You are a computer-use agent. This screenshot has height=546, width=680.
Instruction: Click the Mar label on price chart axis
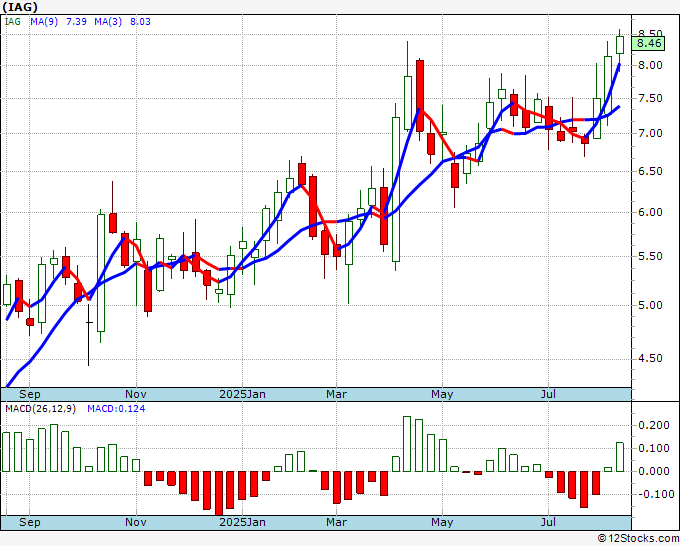(x=337, y=394)
